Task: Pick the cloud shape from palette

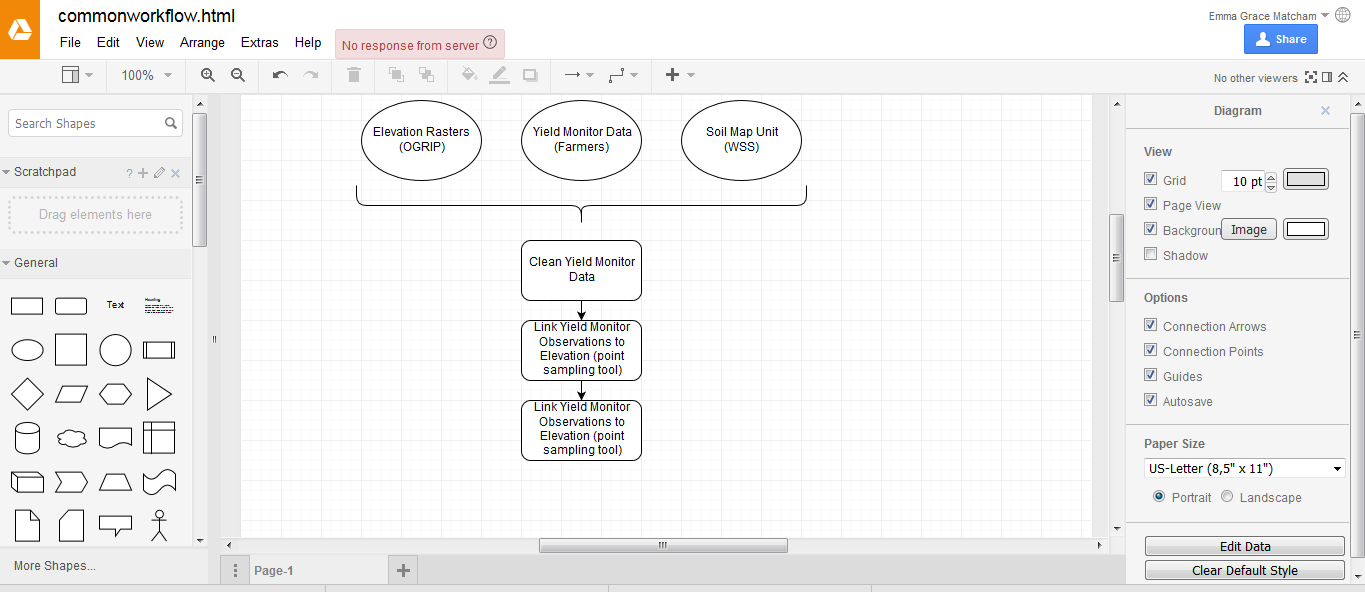Action: click(x=71, y=438)
